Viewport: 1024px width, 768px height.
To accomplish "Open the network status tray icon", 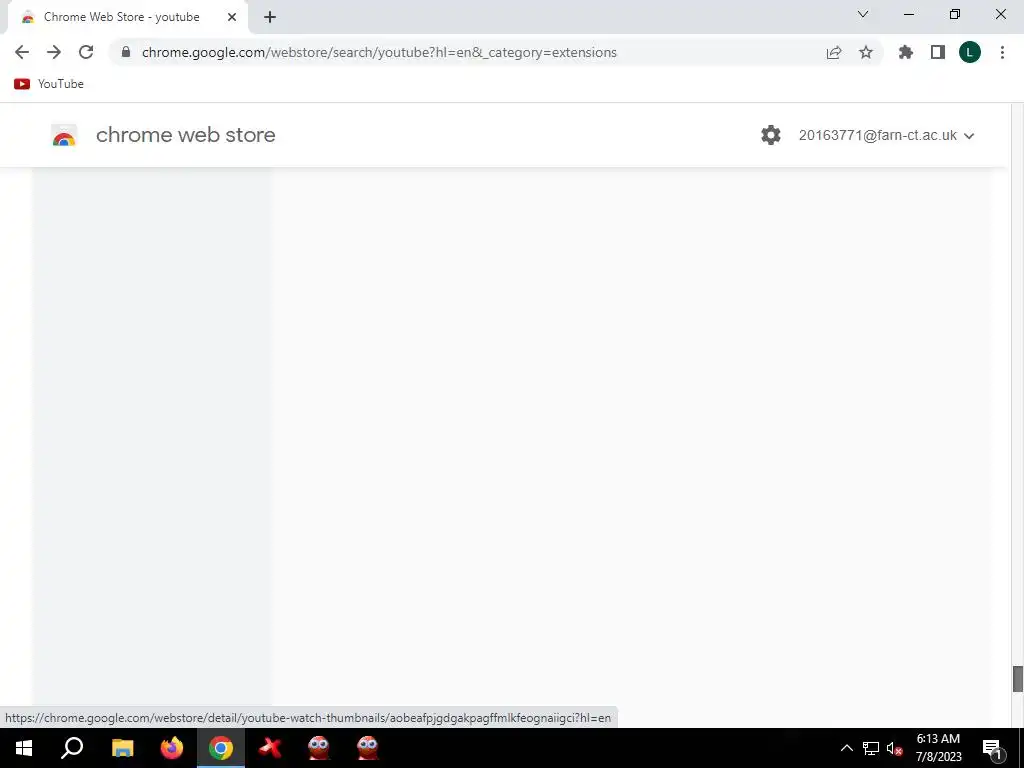I will point(871,748).
